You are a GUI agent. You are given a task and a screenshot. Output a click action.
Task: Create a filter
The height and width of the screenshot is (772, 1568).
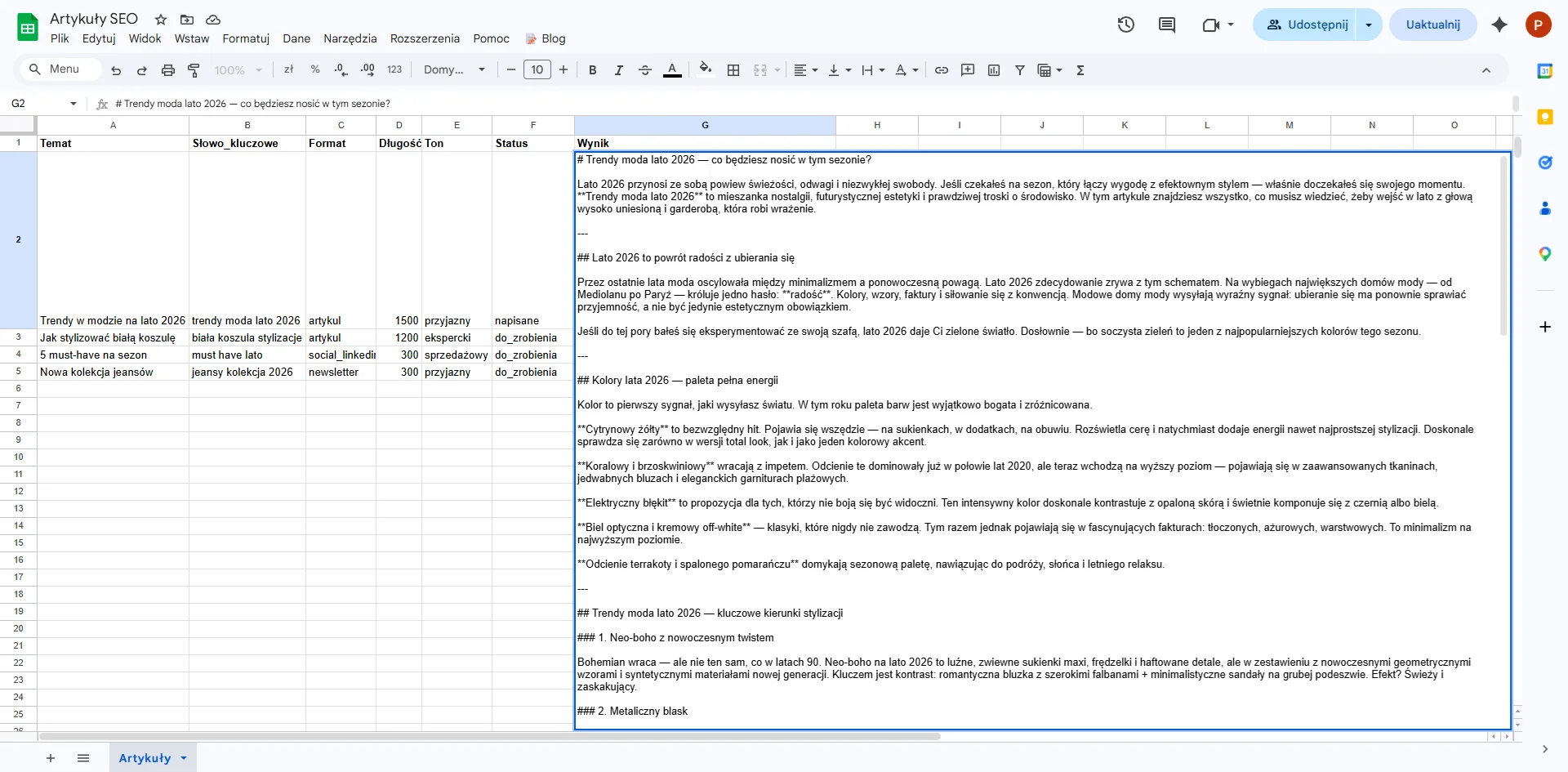(1020, 70)
